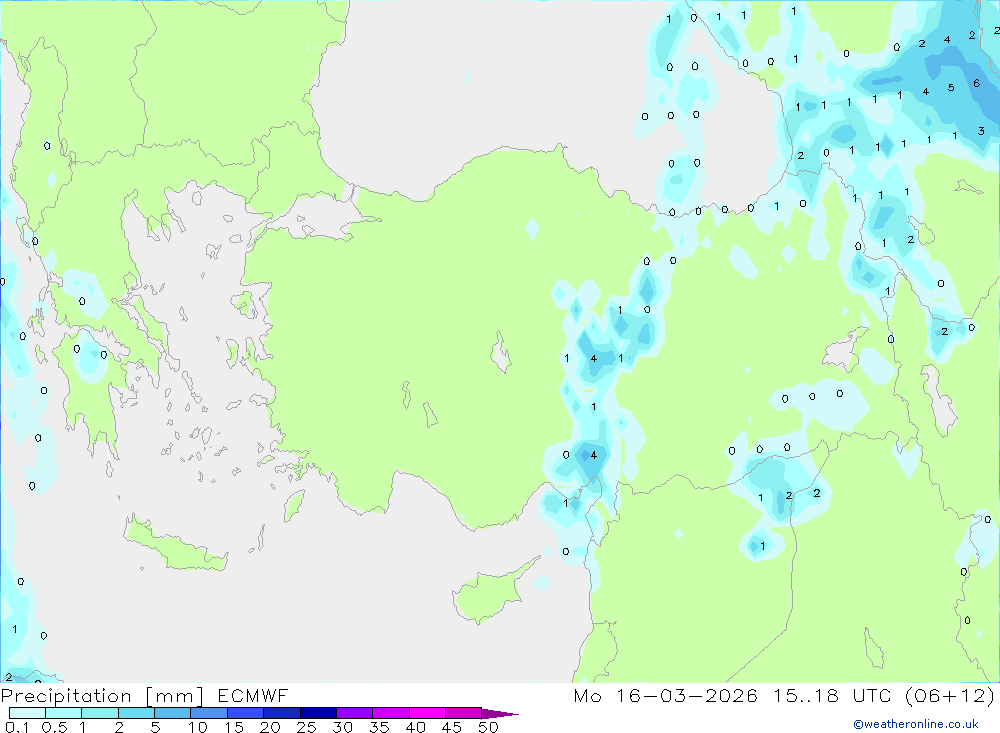1000x733 pixels.
Task: Click the legend label '0.1'
Action: 18,727
